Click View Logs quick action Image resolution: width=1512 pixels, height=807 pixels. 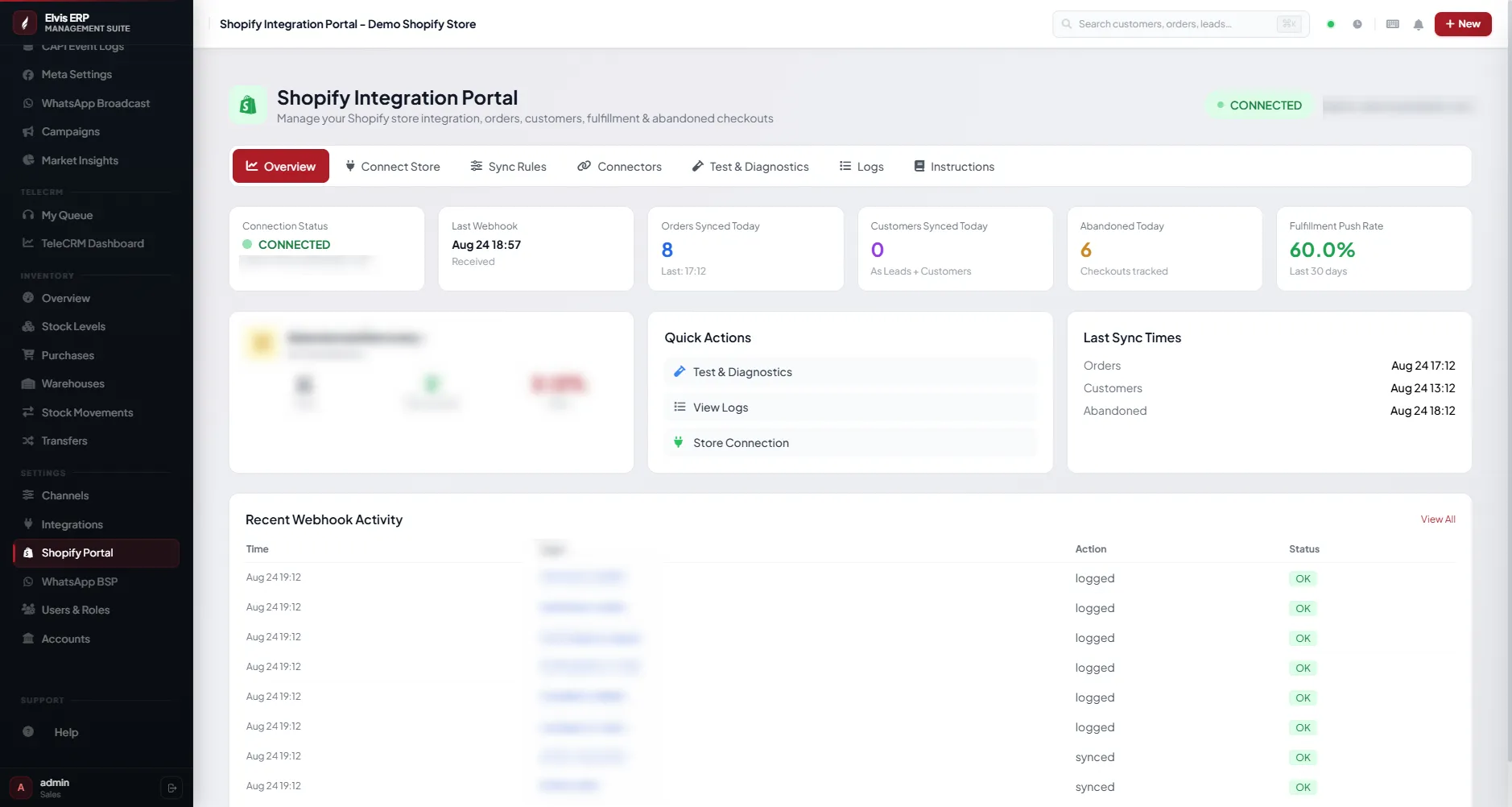pos(850,408)
